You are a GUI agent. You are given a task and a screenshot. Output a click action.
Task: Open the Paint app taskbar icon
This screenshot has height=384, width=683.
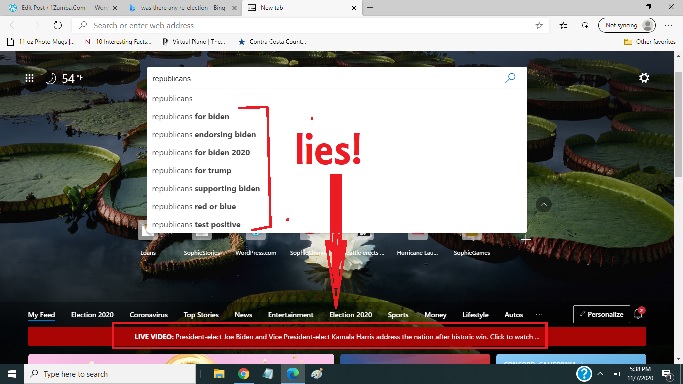(317, 374)
